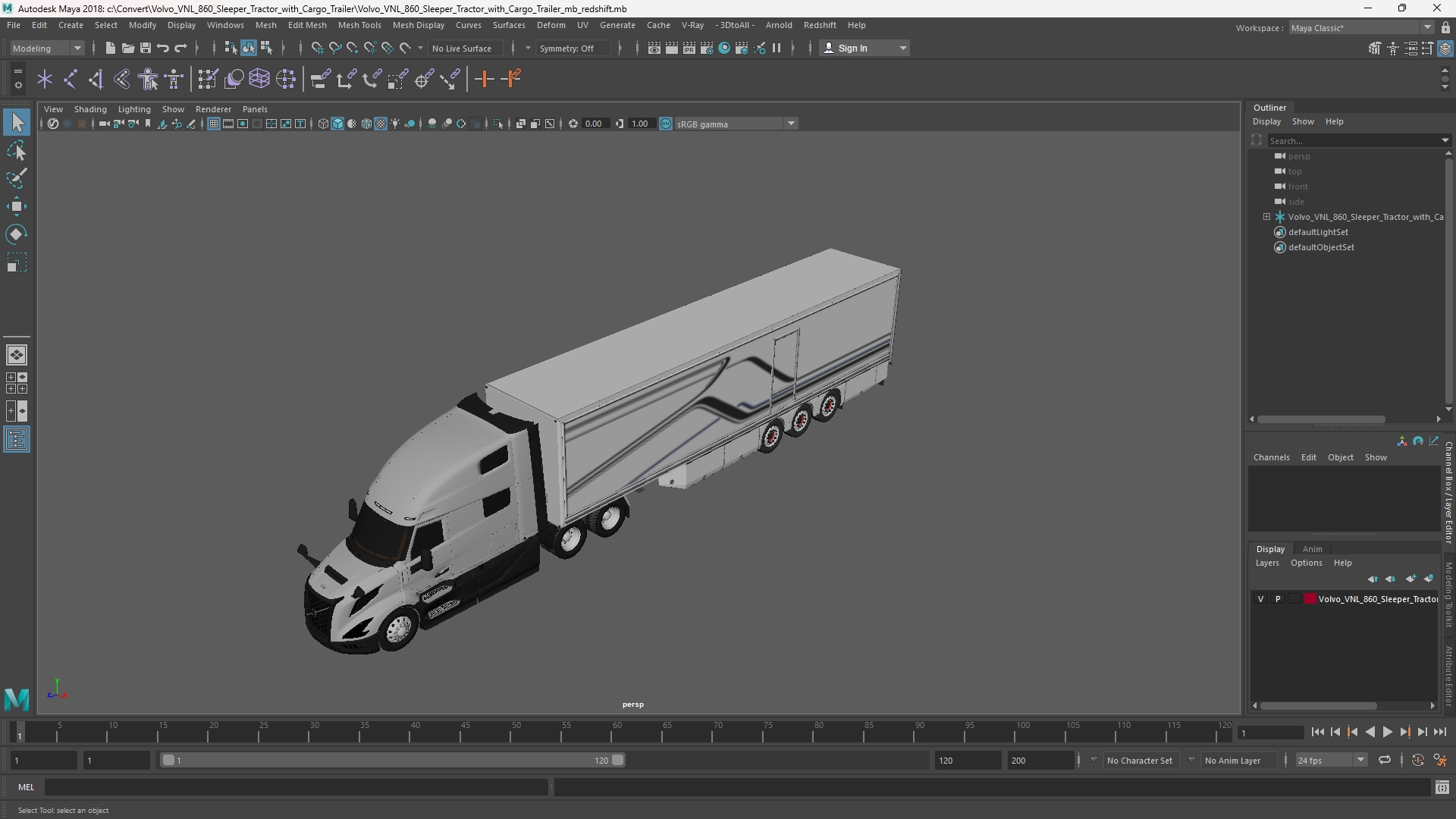The height and width of the screenshot is (819, 1456).
Task: Open Layers menu in Layer Editor
Action: [1266, 563]
